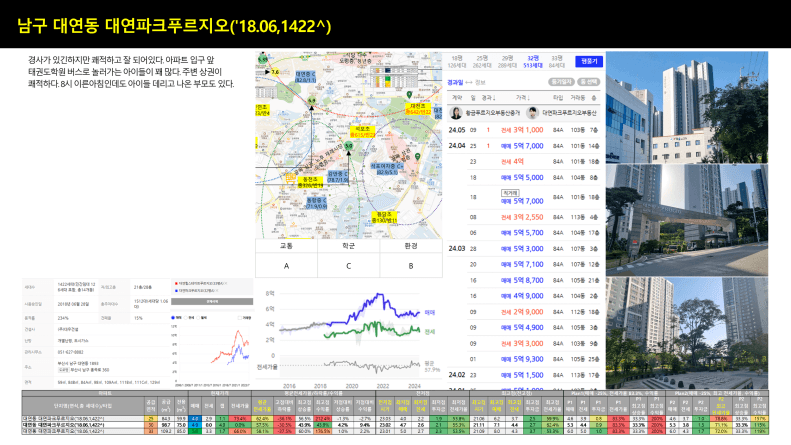Open the top apartment tower photo
This screenshot has height=445, width=791.
pos(687,107)
